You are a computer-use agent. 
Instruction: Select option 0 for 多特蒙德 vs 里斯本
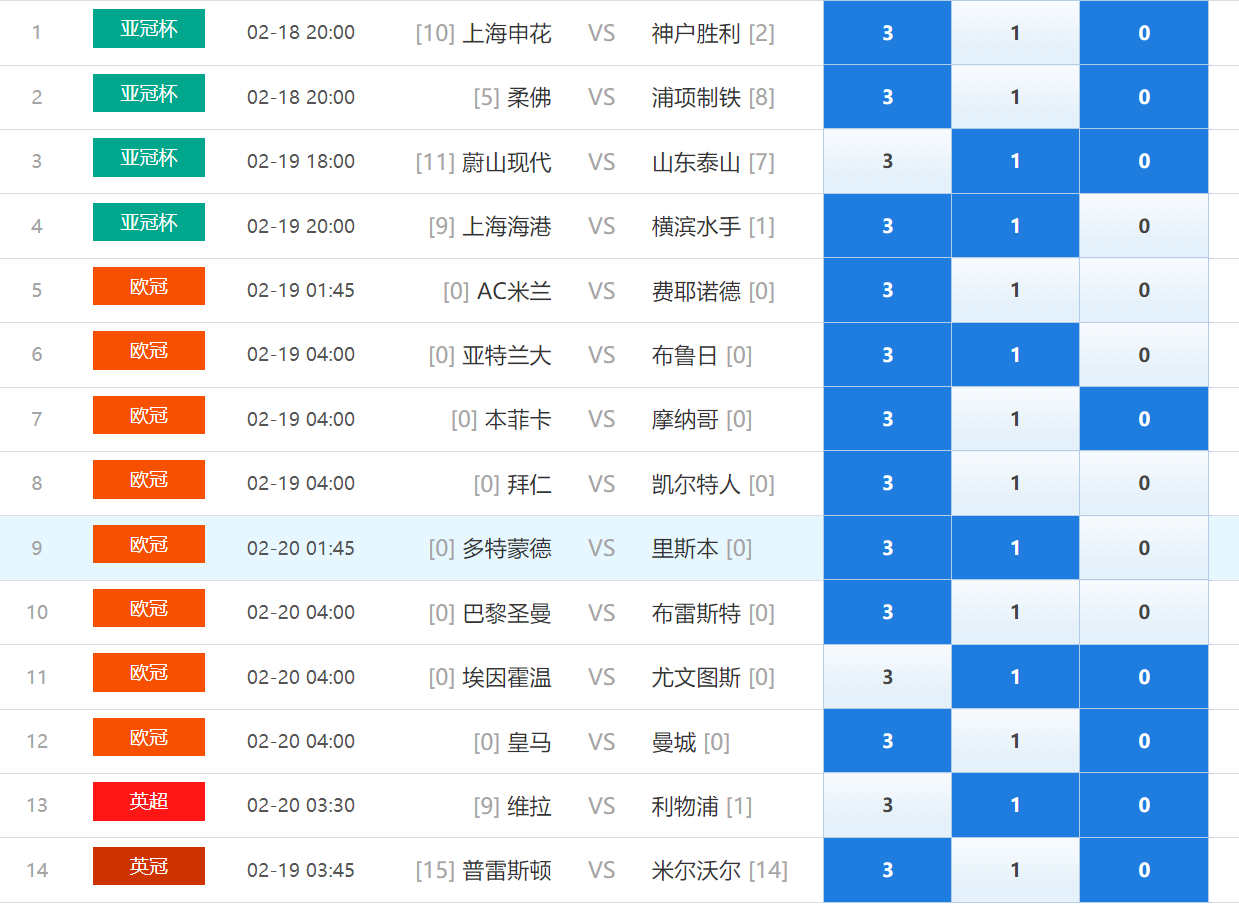coord(1144,548)
